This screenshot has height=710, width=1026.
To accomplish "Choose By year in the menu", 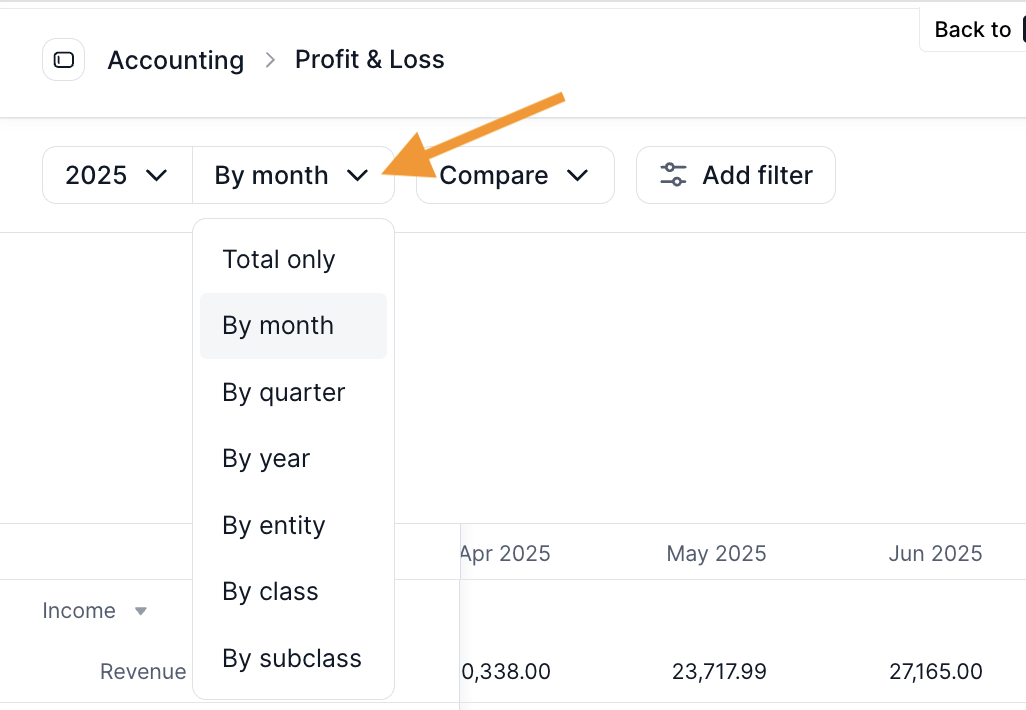I will 266,459.
